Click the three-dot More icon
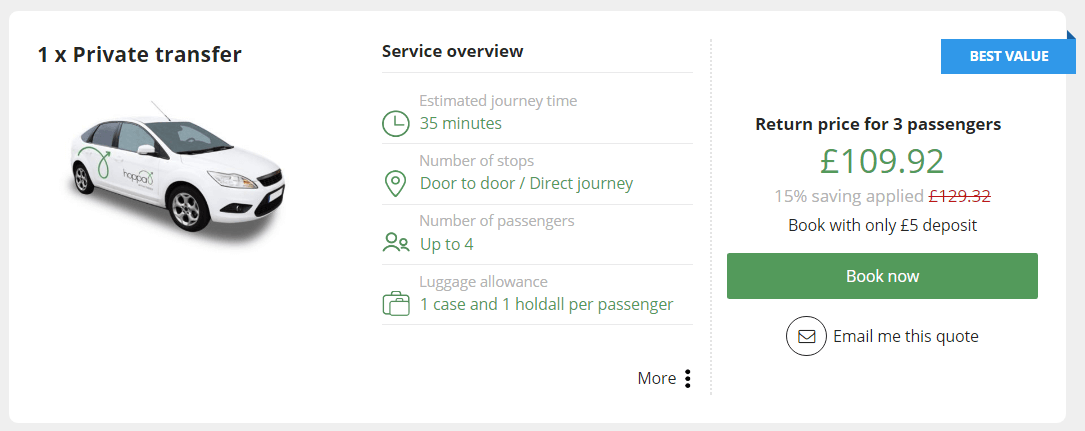Image resolution: width=1085 pixels, height=431 pixels. pyautogui.click(x=688, y=378)
